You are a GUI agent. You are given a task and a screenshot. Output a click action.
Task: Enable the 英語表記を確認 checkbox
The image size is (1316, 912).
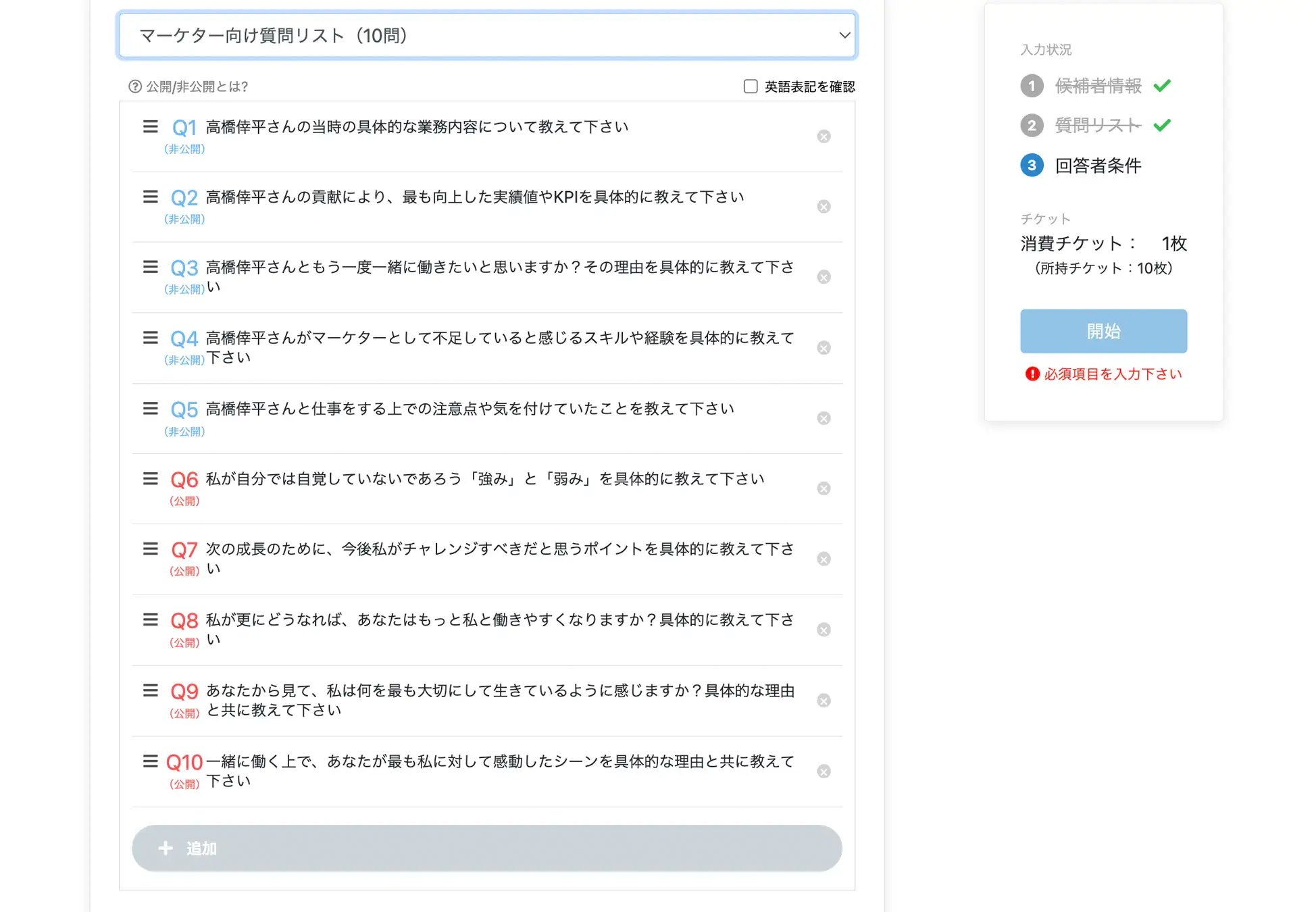[751, 86]
